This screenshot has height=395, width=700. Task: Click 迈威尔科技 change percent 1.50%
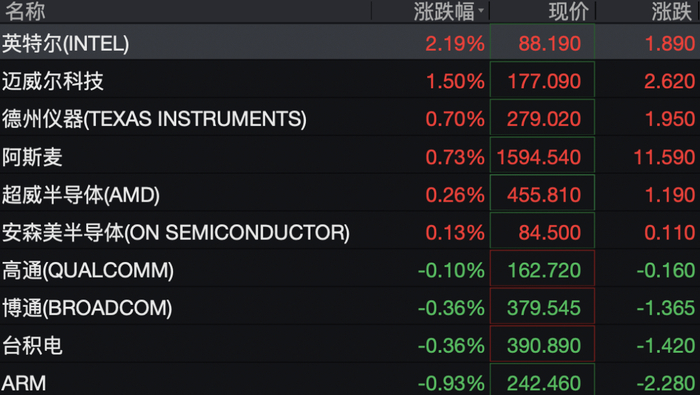point(455,82)
